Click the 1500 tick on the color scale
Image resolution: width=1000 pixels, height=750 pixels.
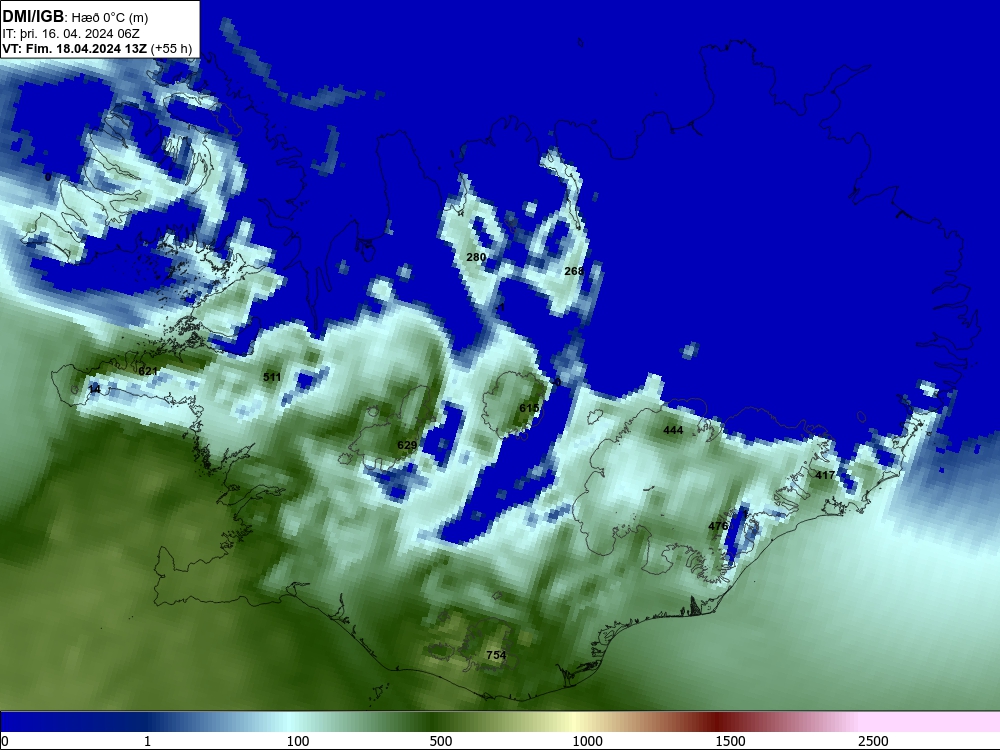click(730, 741)
